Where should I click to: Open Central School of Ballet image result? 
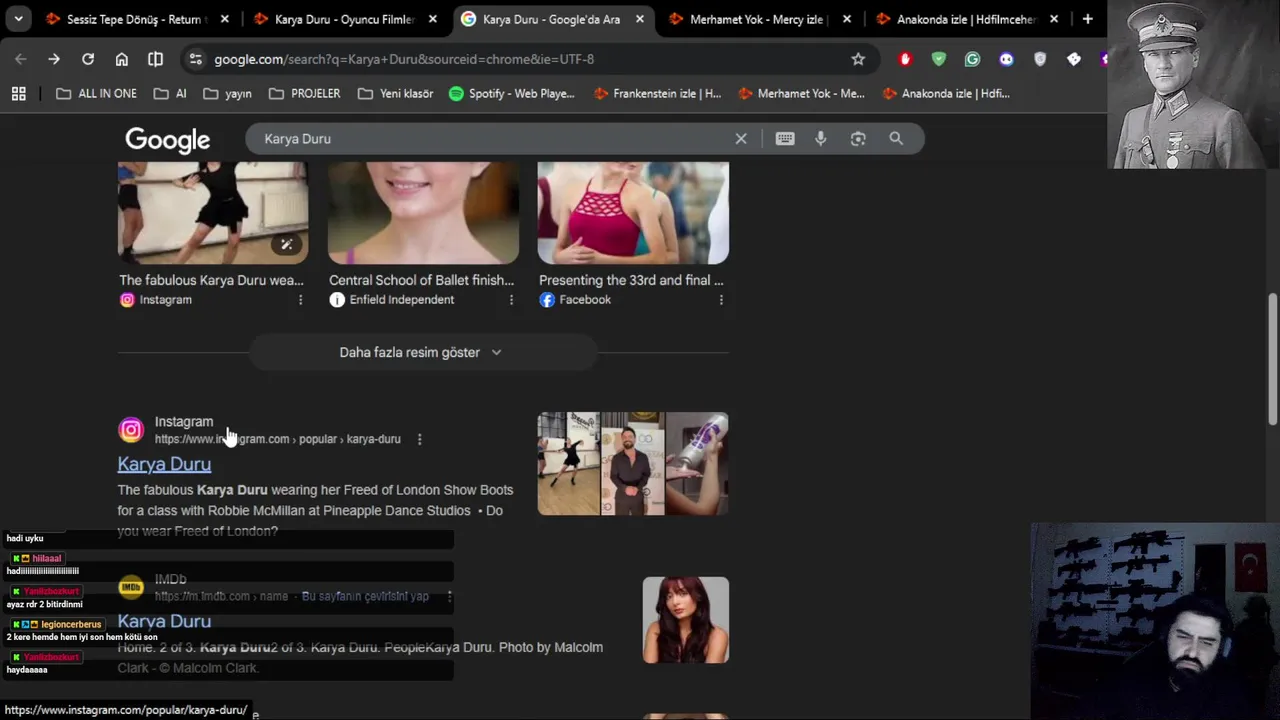click(423, 213)
